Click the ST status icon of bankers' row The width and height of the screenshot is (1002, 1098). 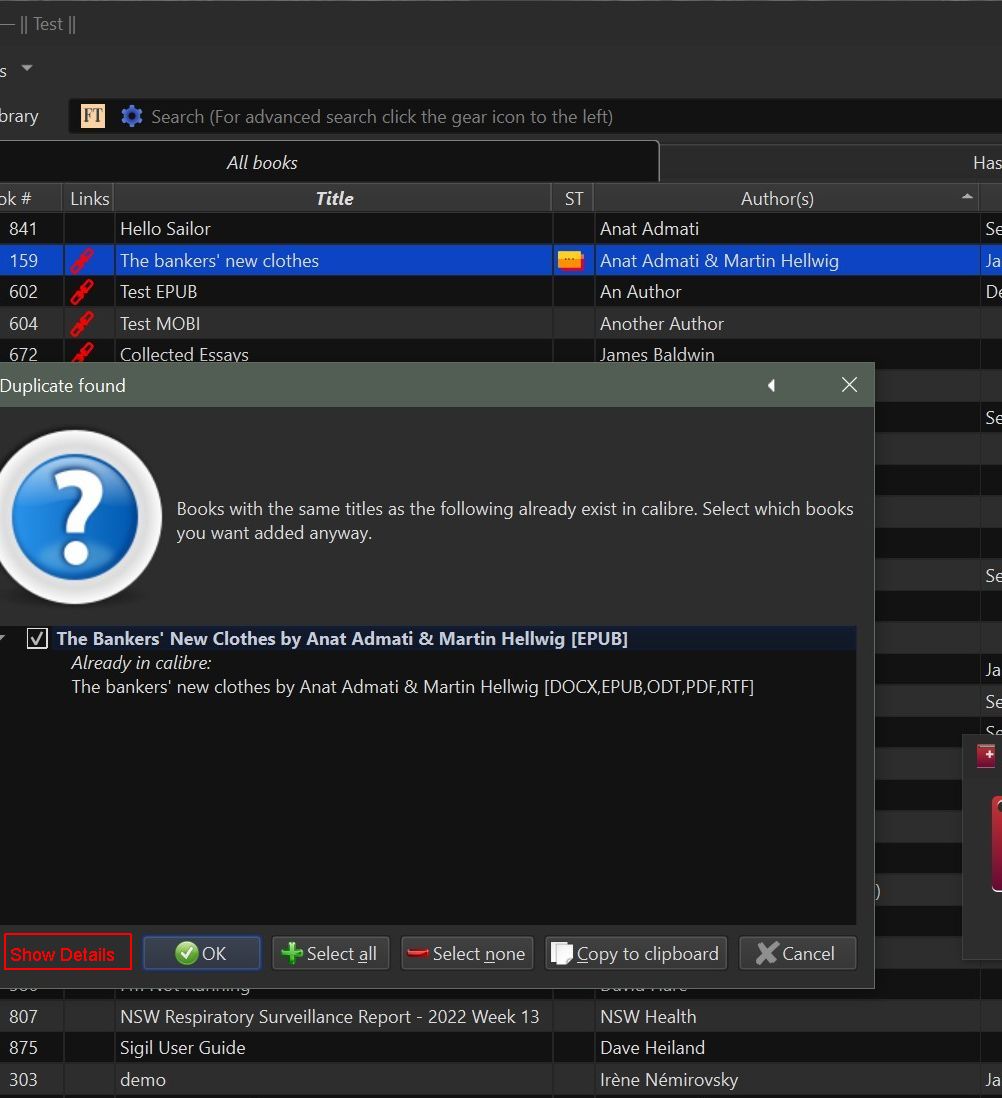[x=571, y=260]
